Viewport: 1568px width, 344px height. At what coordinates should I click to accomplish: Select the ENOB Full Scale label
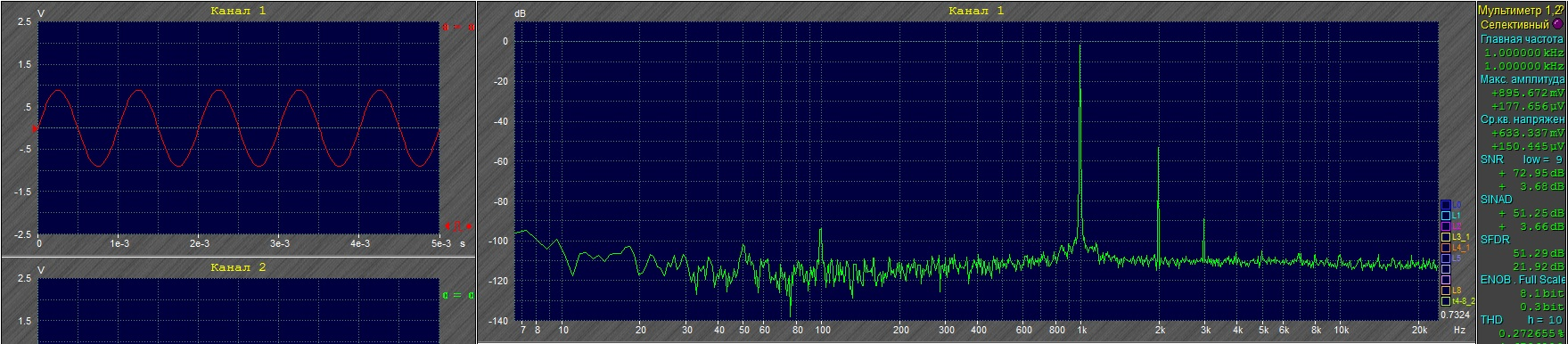(x=1523, y=280)
